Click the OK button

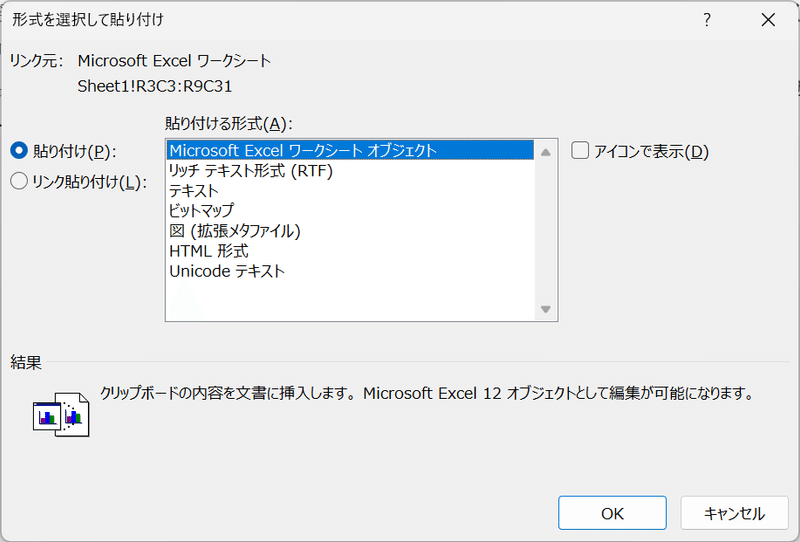[x=612, y=513]
